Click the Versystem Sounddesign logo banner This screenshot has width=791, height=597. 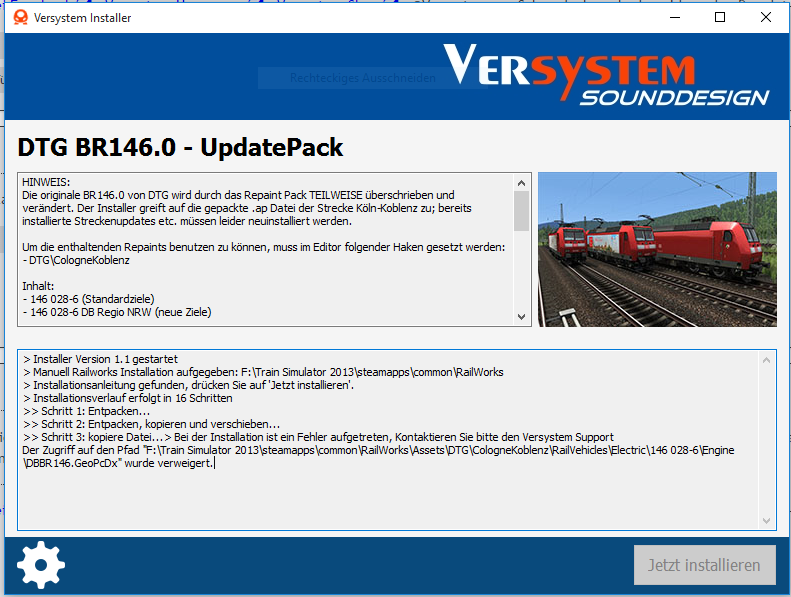point(606,75)
